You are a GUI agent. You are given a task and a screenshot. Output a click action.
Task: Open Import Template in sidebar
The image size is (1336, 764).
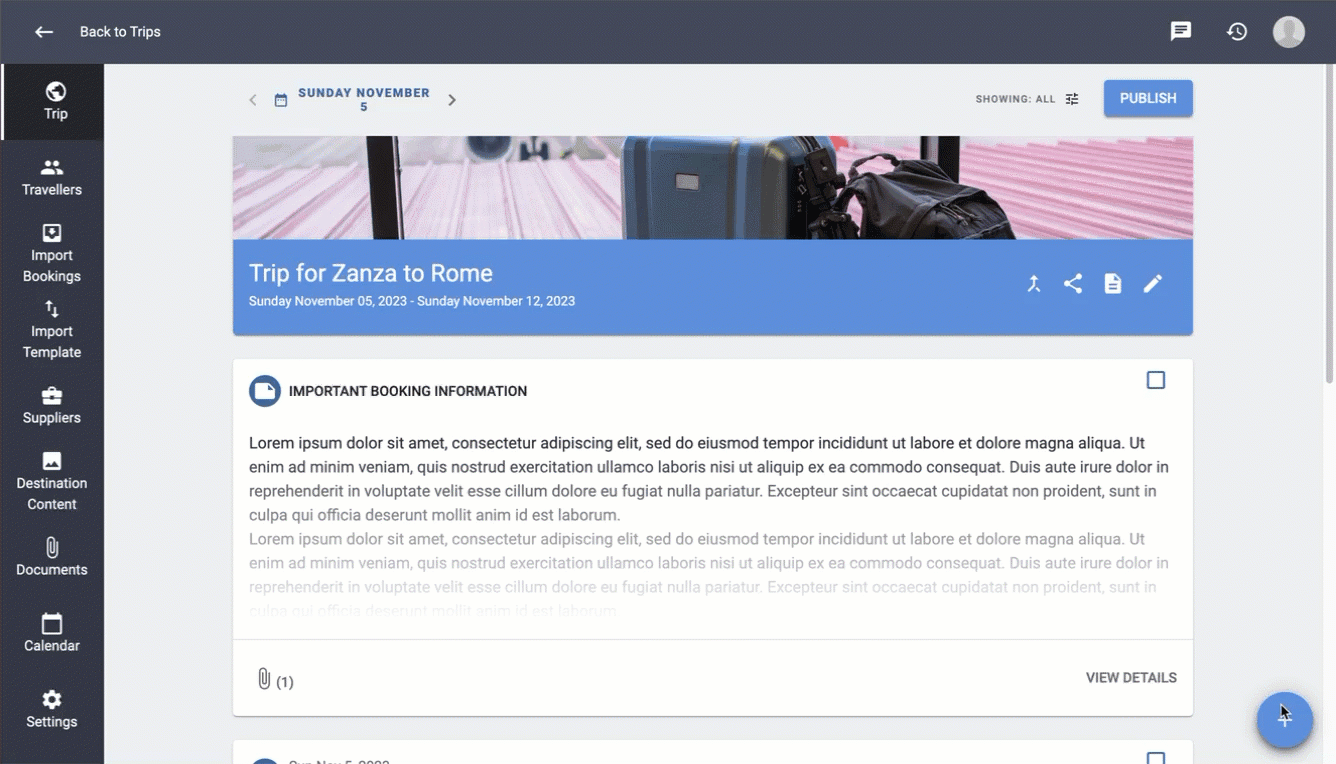coord(52,330)
